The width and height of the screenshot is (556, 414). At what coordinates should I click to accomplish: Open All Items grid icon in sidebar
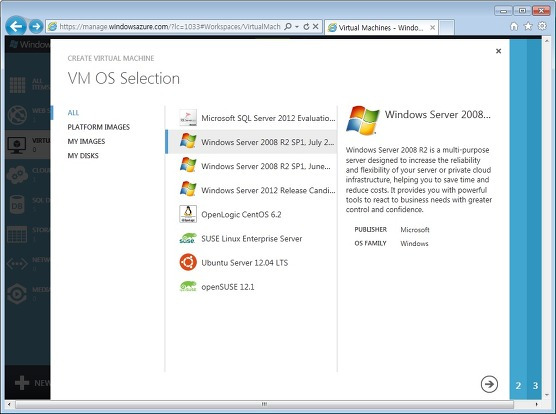click(17, 85)
